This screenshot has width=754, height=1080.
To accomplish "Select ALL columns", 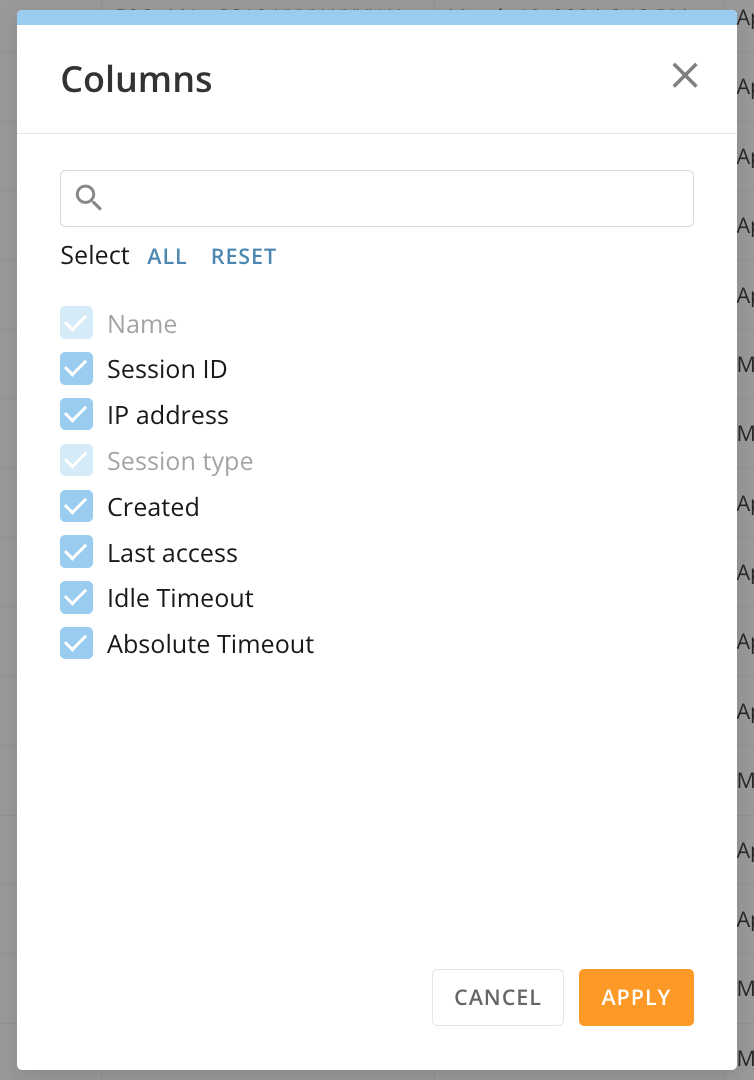I will pyautogui.click(x=167, y=256).
